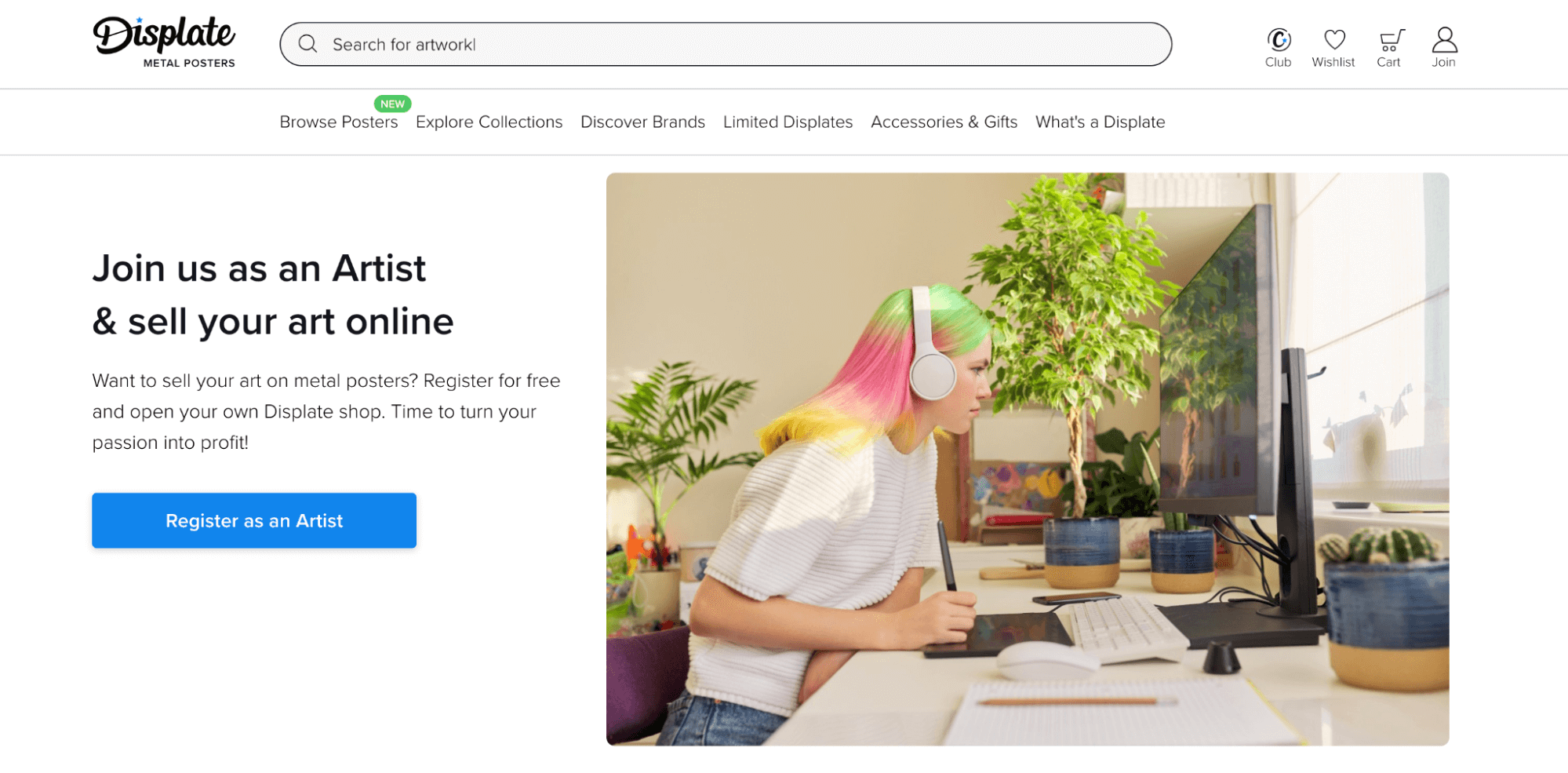Click the Join profile icon

pyautogui.click(x=1443, y=39)
